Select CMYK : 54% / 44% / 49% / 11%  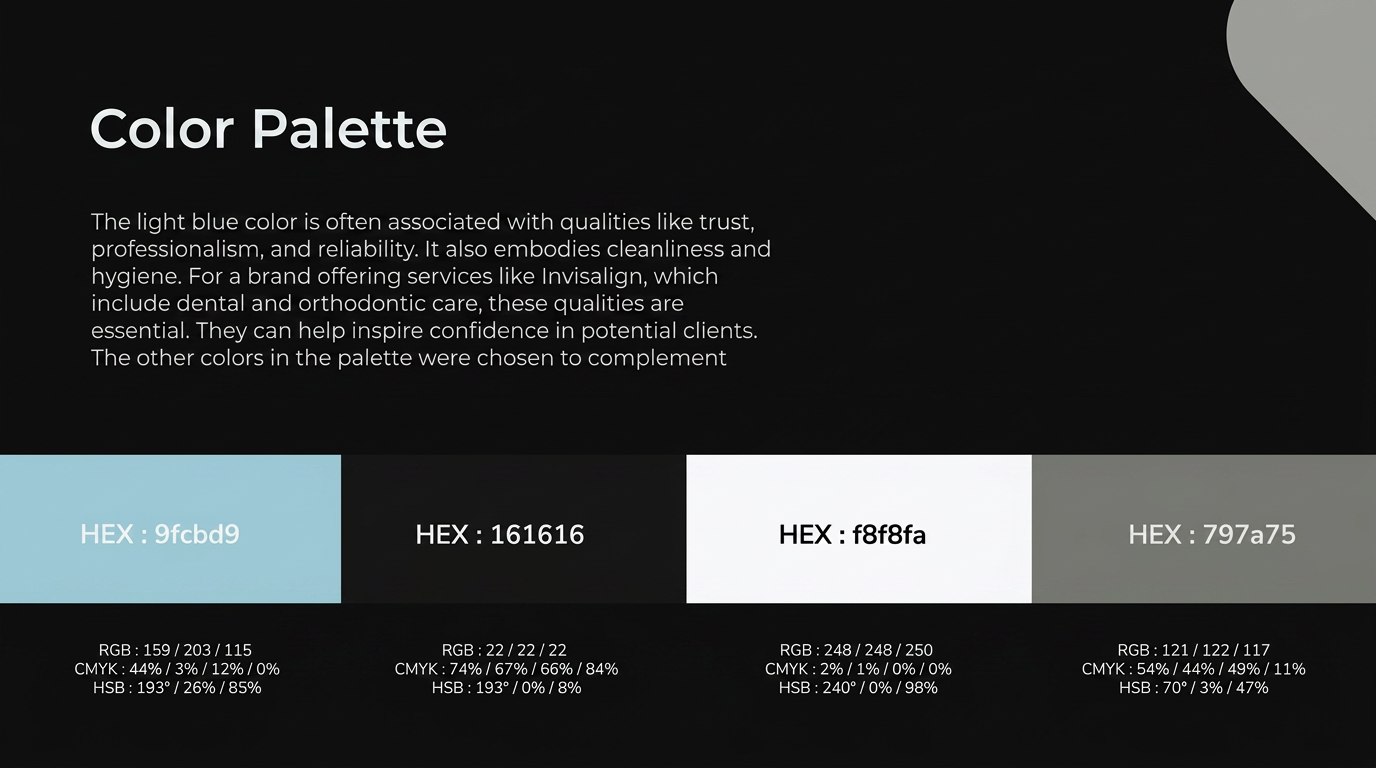coord(1194,669)
